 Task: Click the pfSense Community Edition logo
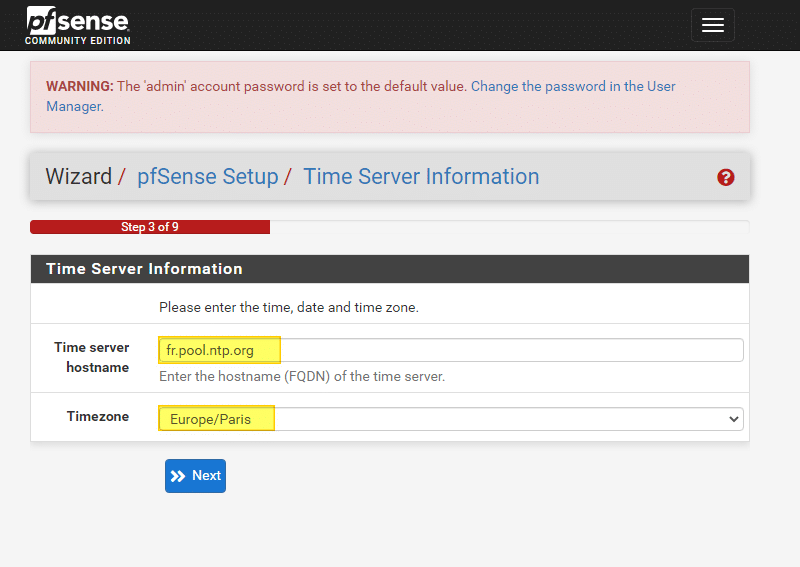coord(78,26)
